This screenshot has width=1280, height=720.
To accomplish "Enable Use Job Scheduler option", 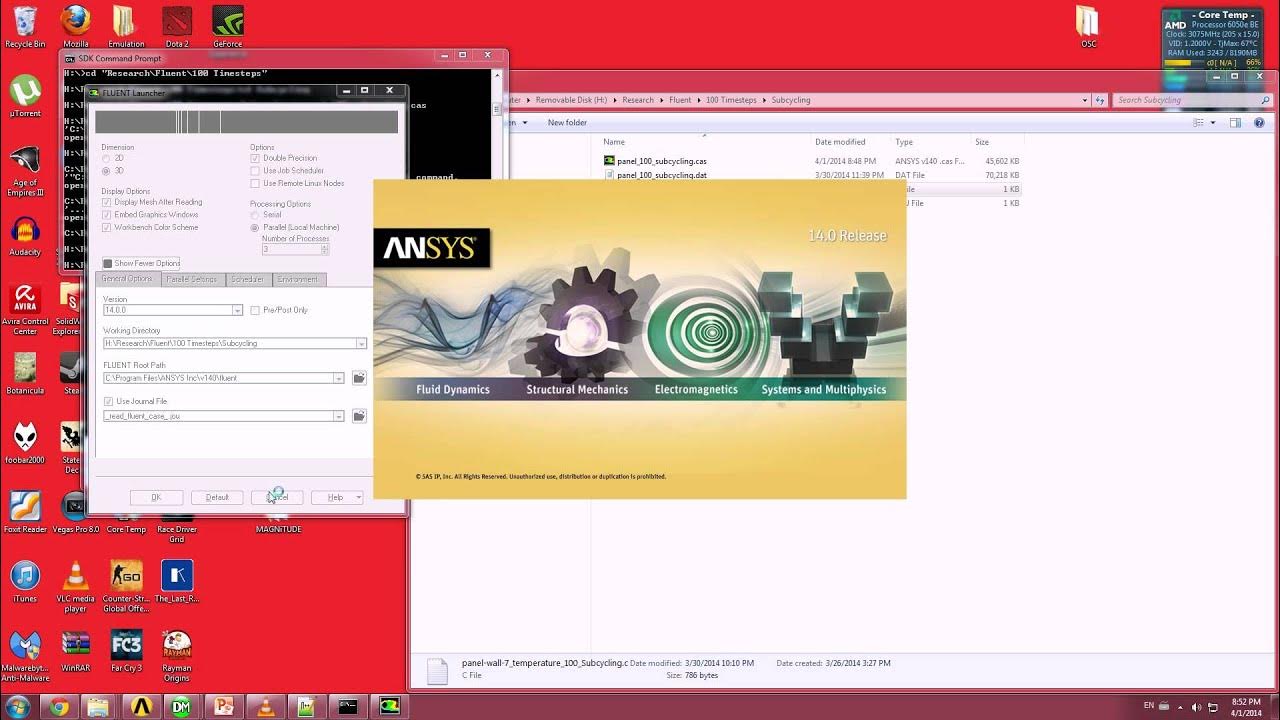I will [x=255, y=171].
